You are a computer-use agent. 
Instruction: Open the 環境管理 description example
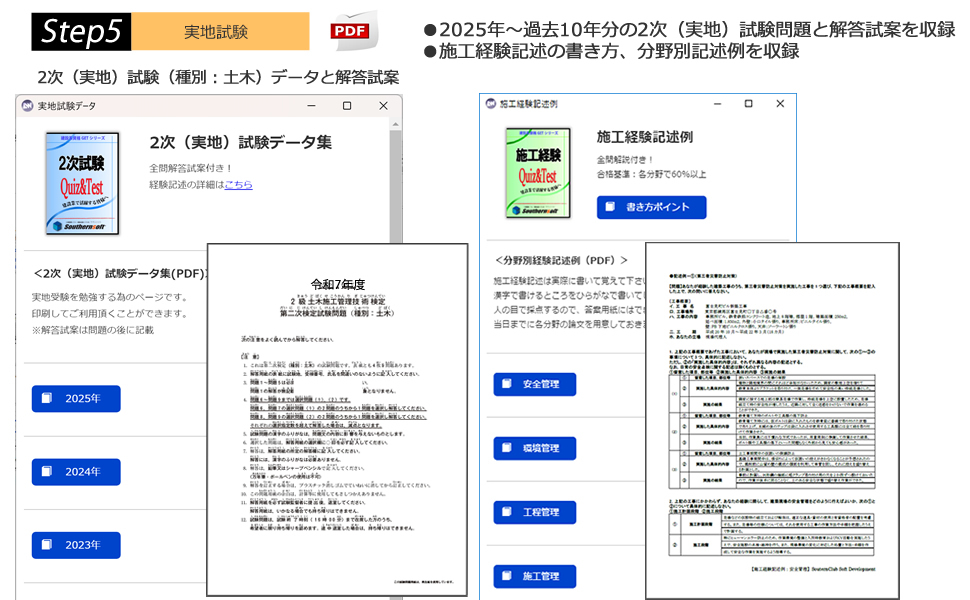tap(534, 448)
